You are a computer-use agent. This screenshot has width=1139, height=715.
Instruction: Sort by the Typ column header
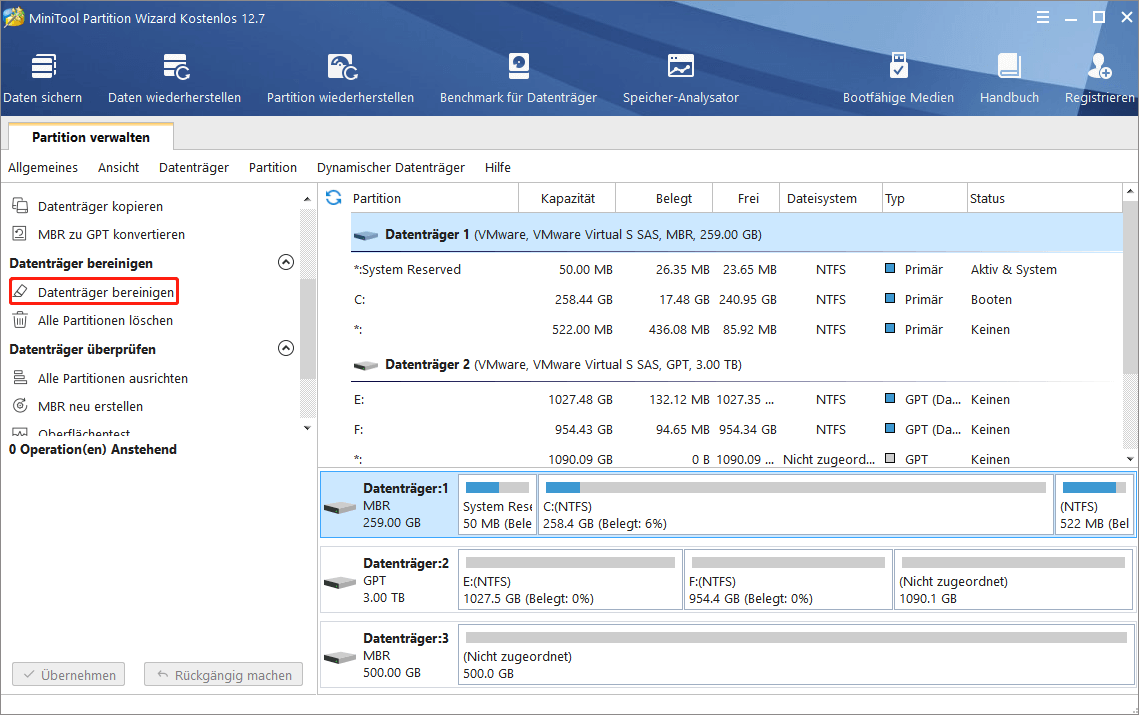[x=925, y=198]
